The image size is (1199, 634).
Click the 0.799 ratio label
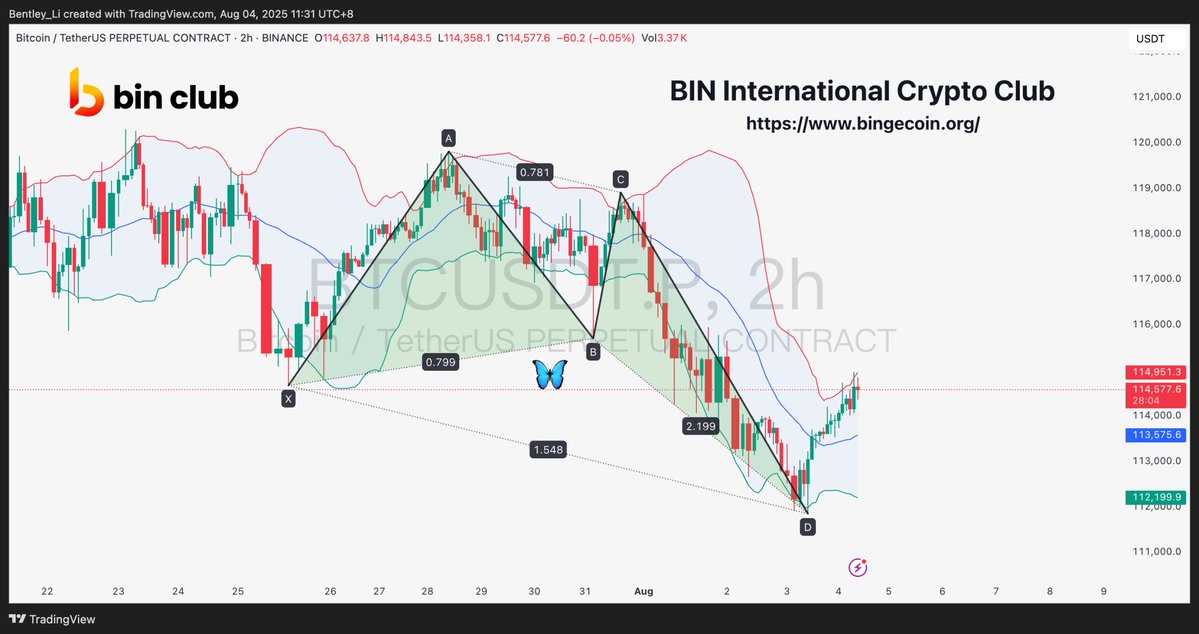441,363
